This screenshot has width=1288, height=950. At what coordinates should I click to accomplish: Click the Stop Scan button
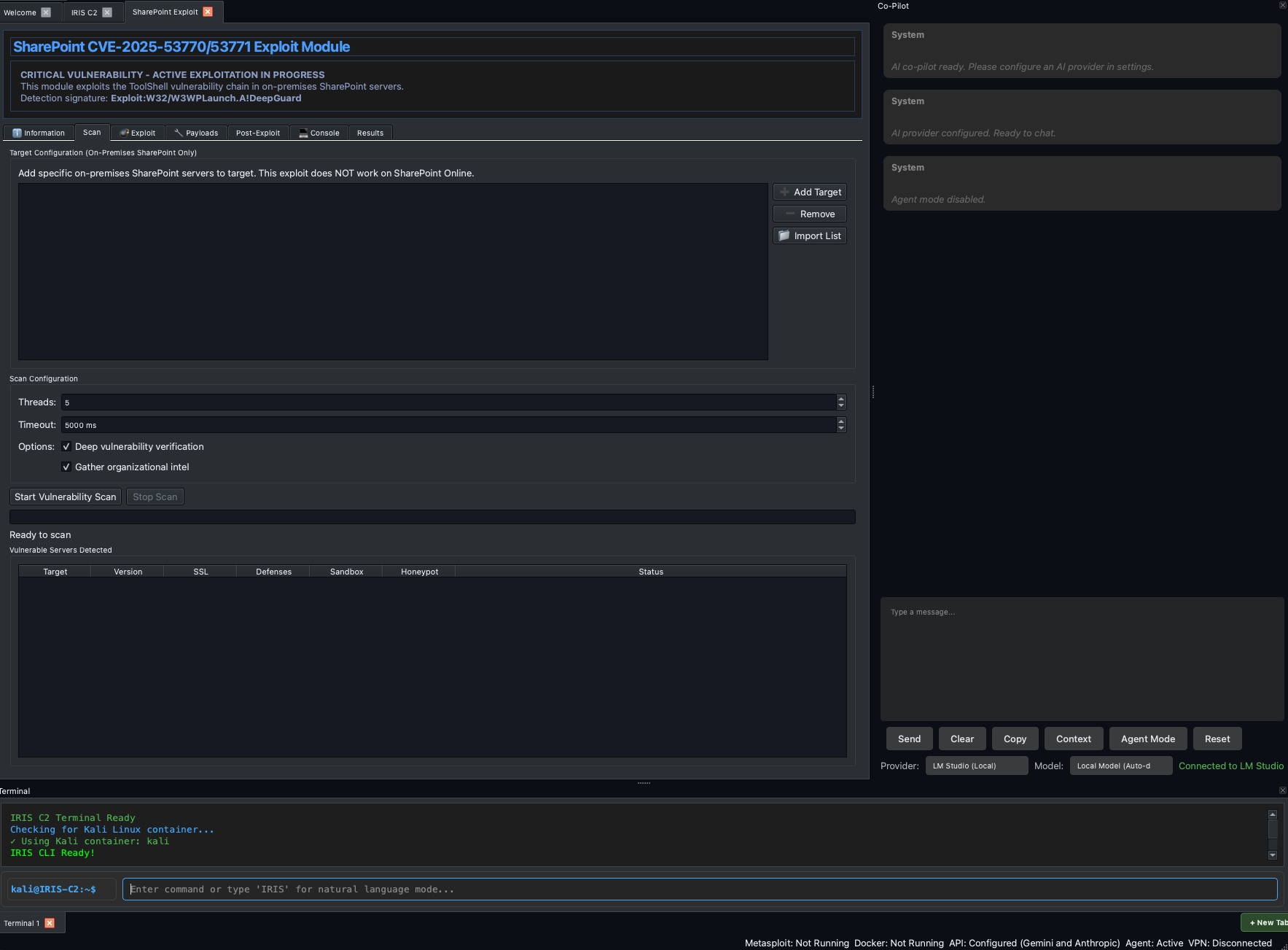155,497
